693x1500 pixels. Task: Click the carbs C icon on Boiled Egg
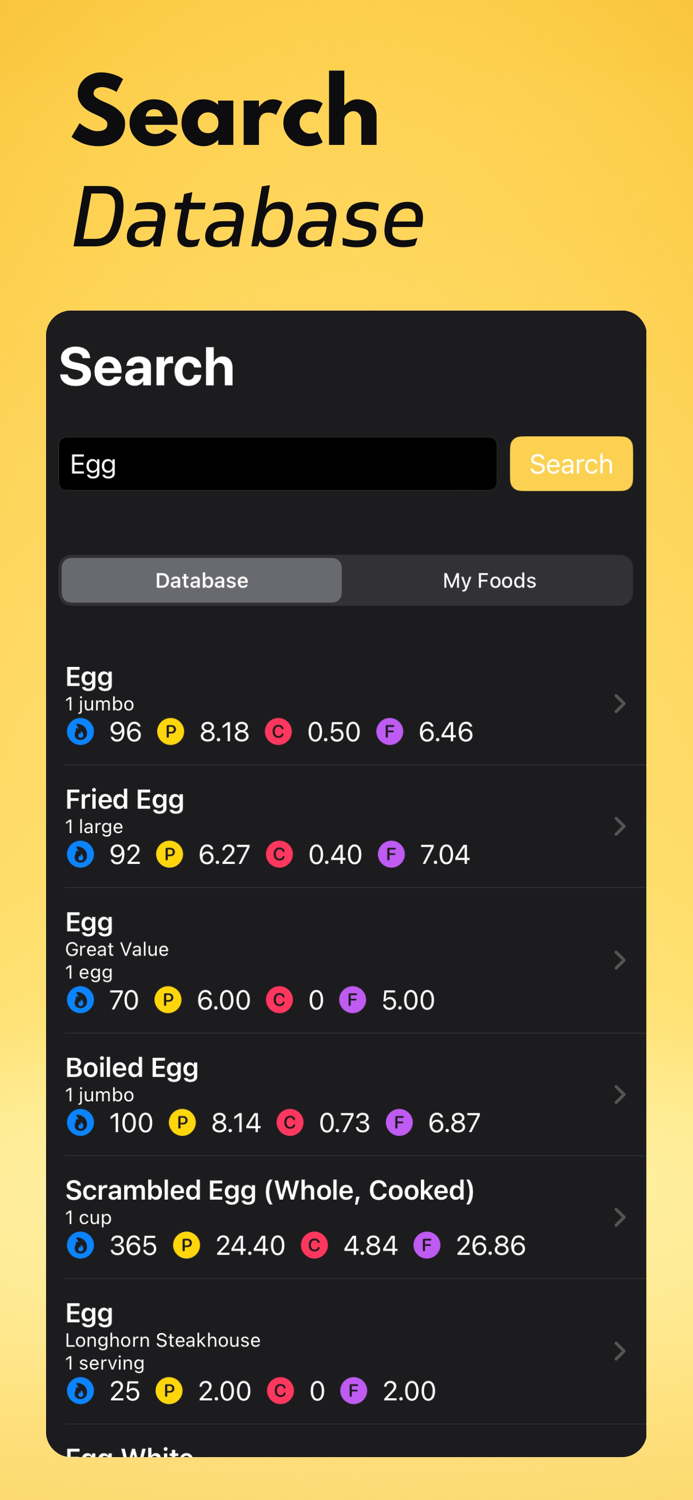point(290,1123)
